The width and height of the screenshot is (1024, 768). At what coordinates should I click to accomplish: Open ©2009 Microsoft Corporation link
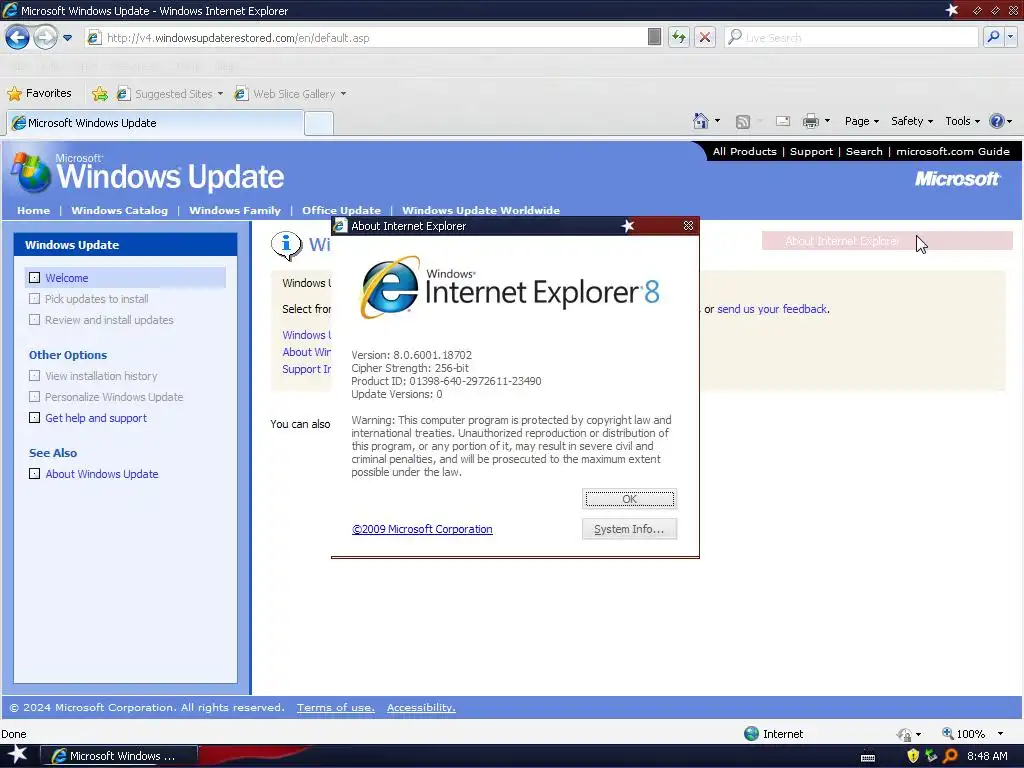[422, 529]
